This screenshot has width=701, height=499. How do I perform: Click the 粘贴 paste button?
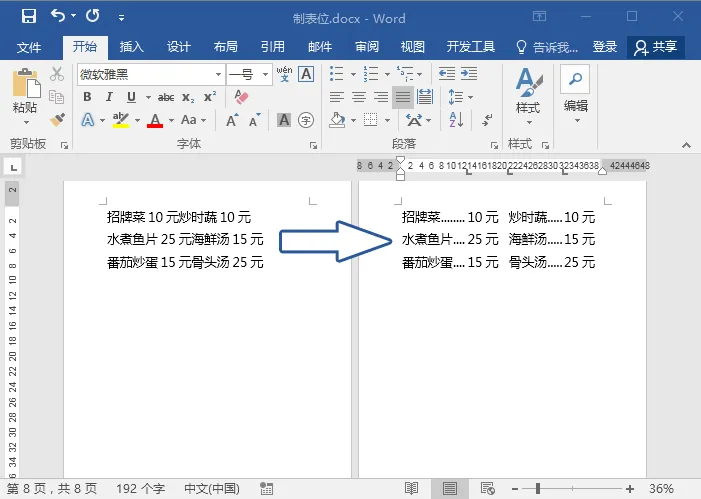26,96
